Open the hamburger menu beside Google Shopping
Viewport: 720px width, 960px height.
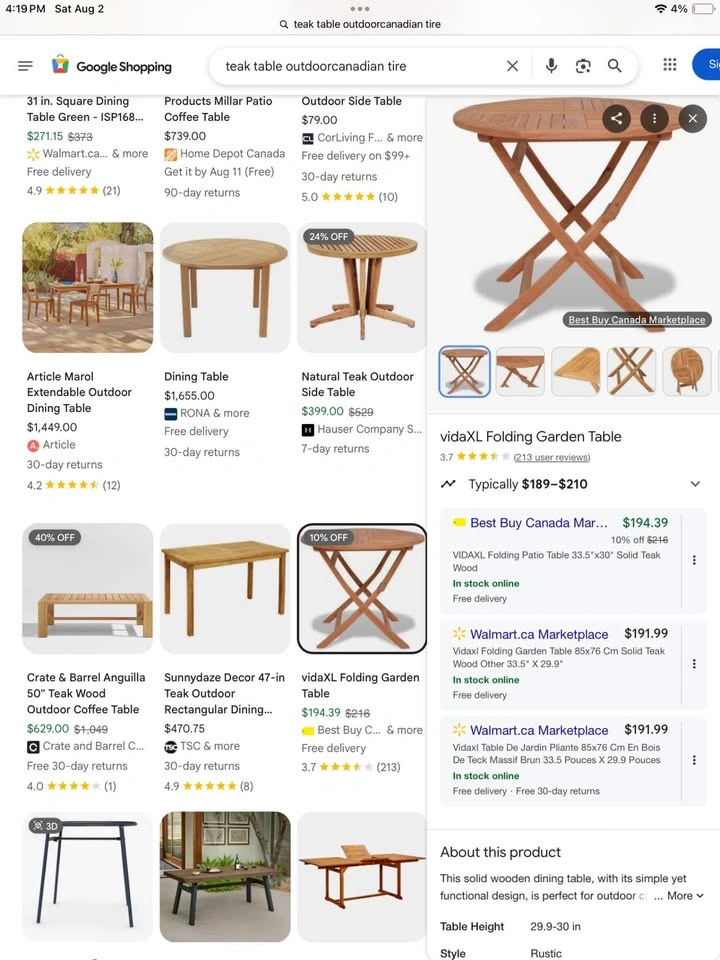25,66
